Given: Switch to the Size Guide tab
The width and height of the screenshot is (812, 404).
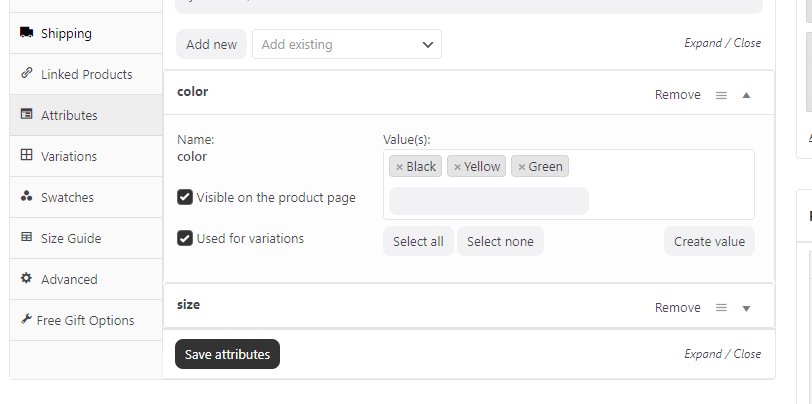Looking at the screenshot, I should coord(70,238).
